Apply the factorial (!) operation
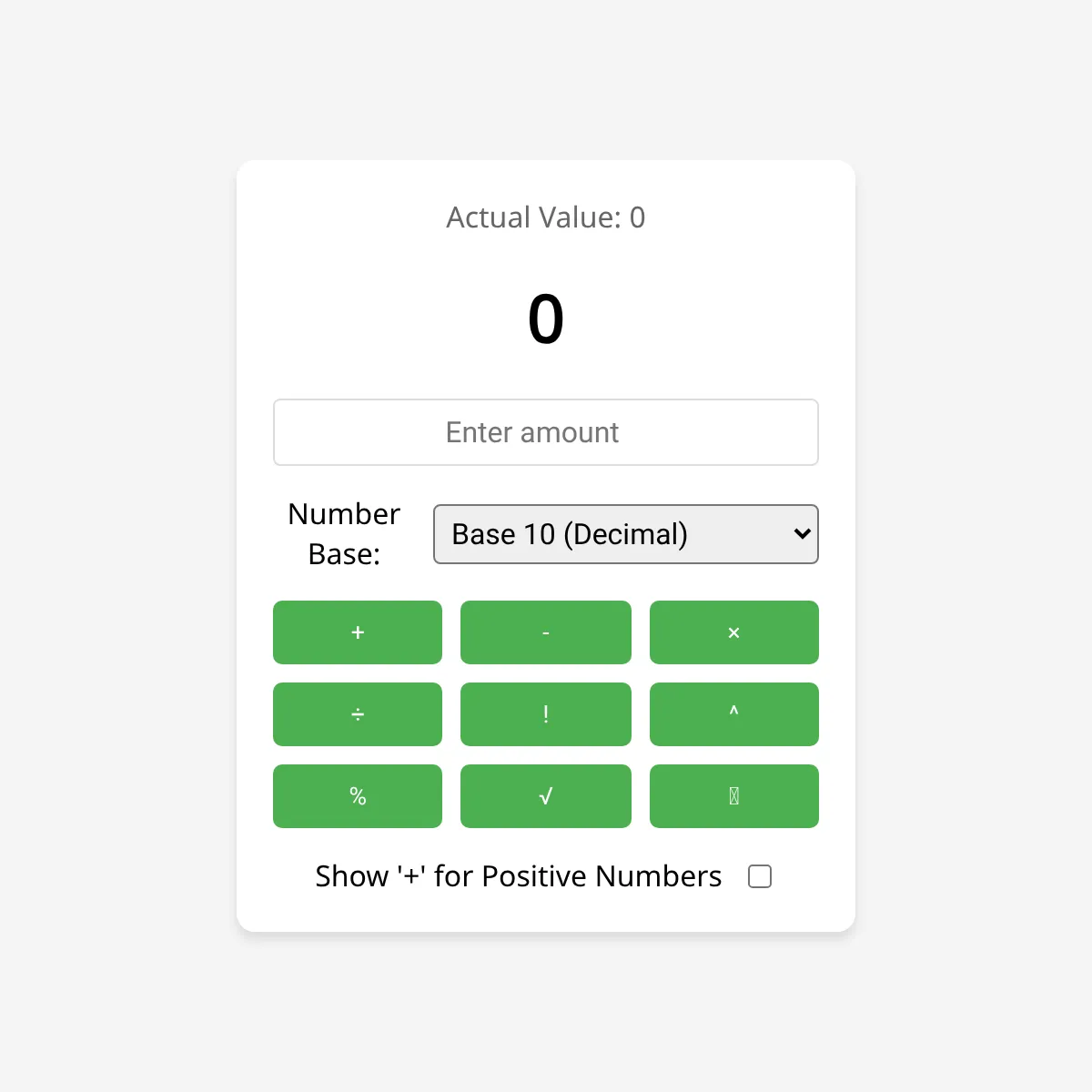Viewport: 1092px width, 1092px height. [x=546, y=714]
